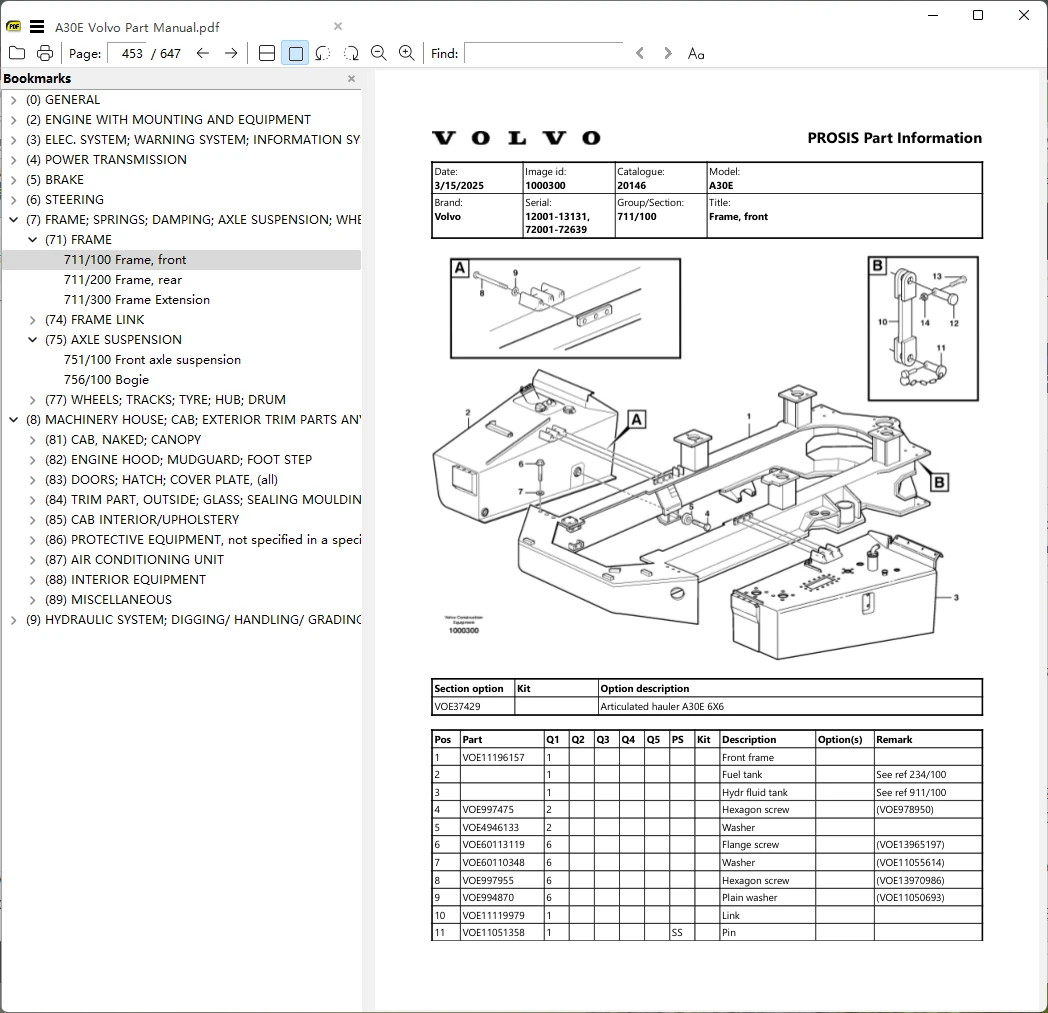Expand (77) WHEELS; TRACKS; TYRE bookmark
This screenshot has height=1013, width=1048.
point(32,400)
